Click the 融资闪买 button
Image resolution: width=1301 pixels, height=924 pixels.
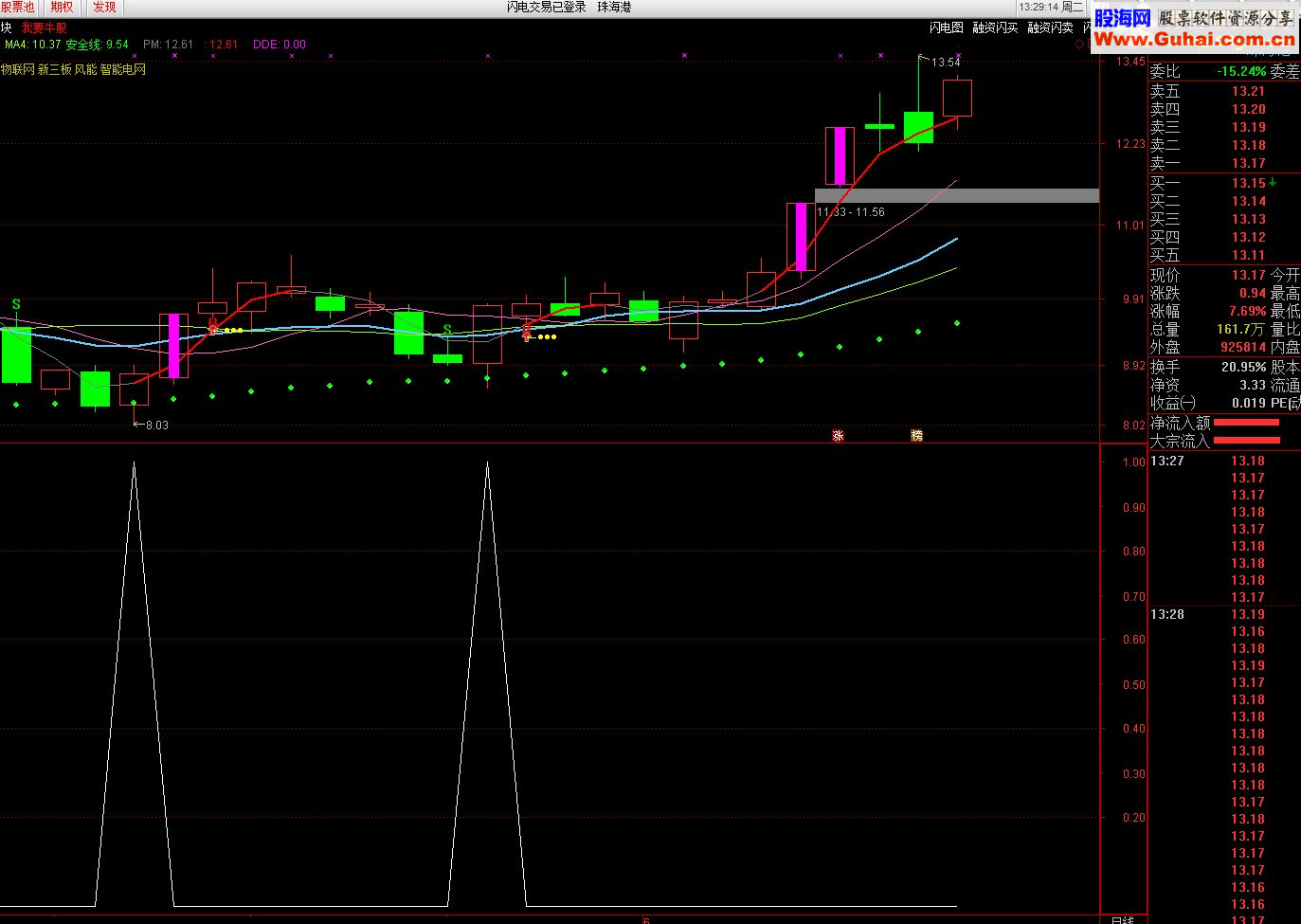tap(995, 28)
